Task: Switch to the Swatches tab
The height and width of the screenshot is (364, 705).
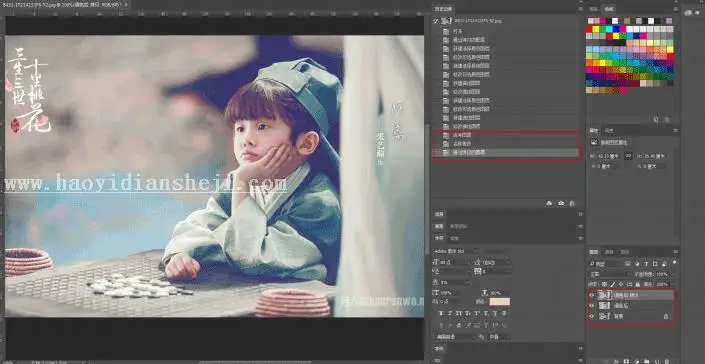Action: coord(609,9)
